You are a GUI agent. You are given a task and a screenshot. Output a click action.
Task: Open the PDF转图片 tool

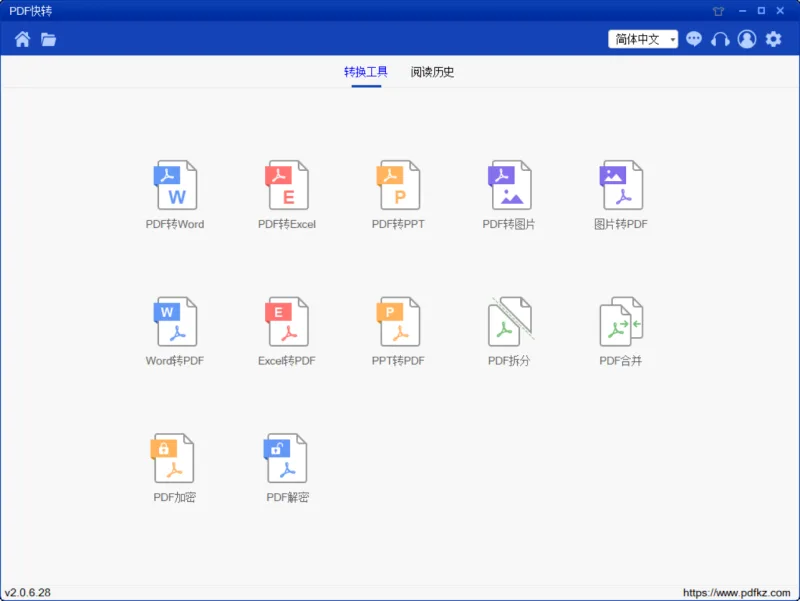tap(509, 195)
